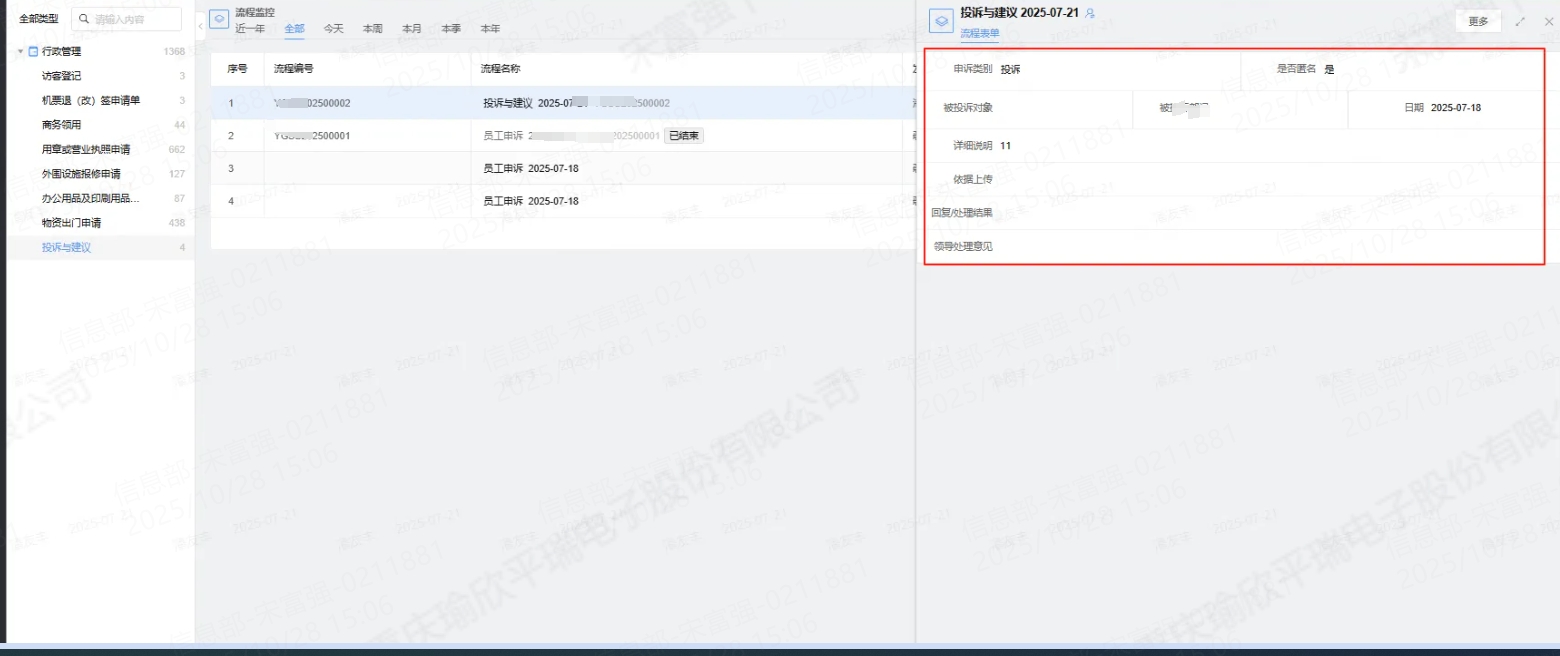Viewport: 1560px width, 656px height.
Task: Close the 投诉与建议 detail panel
Action: coord(1549,21)
